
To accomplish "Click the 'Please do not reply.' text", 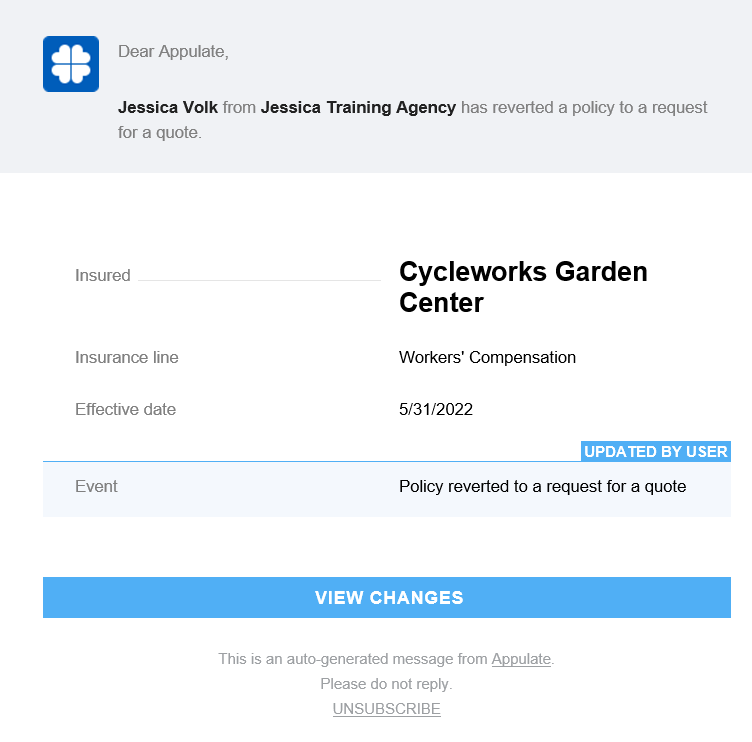I will [386, 684].
